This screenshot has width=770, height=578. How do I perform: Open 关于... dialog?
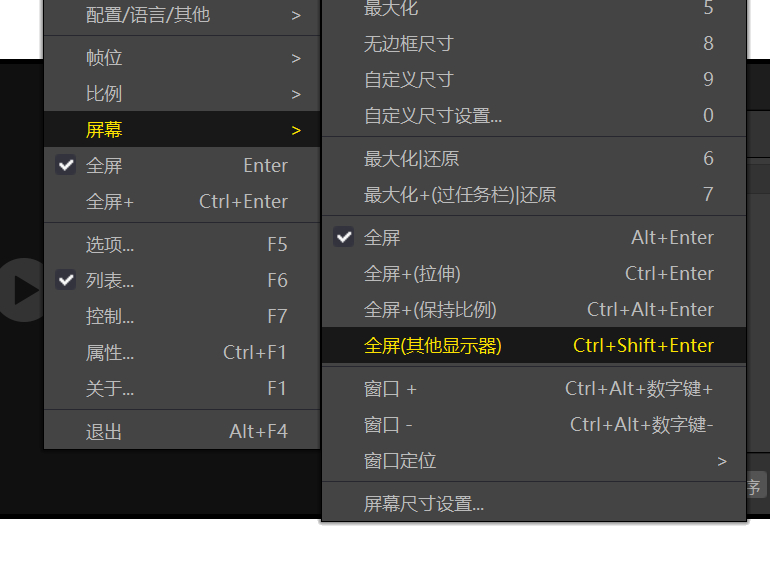(x=182, y=388)
